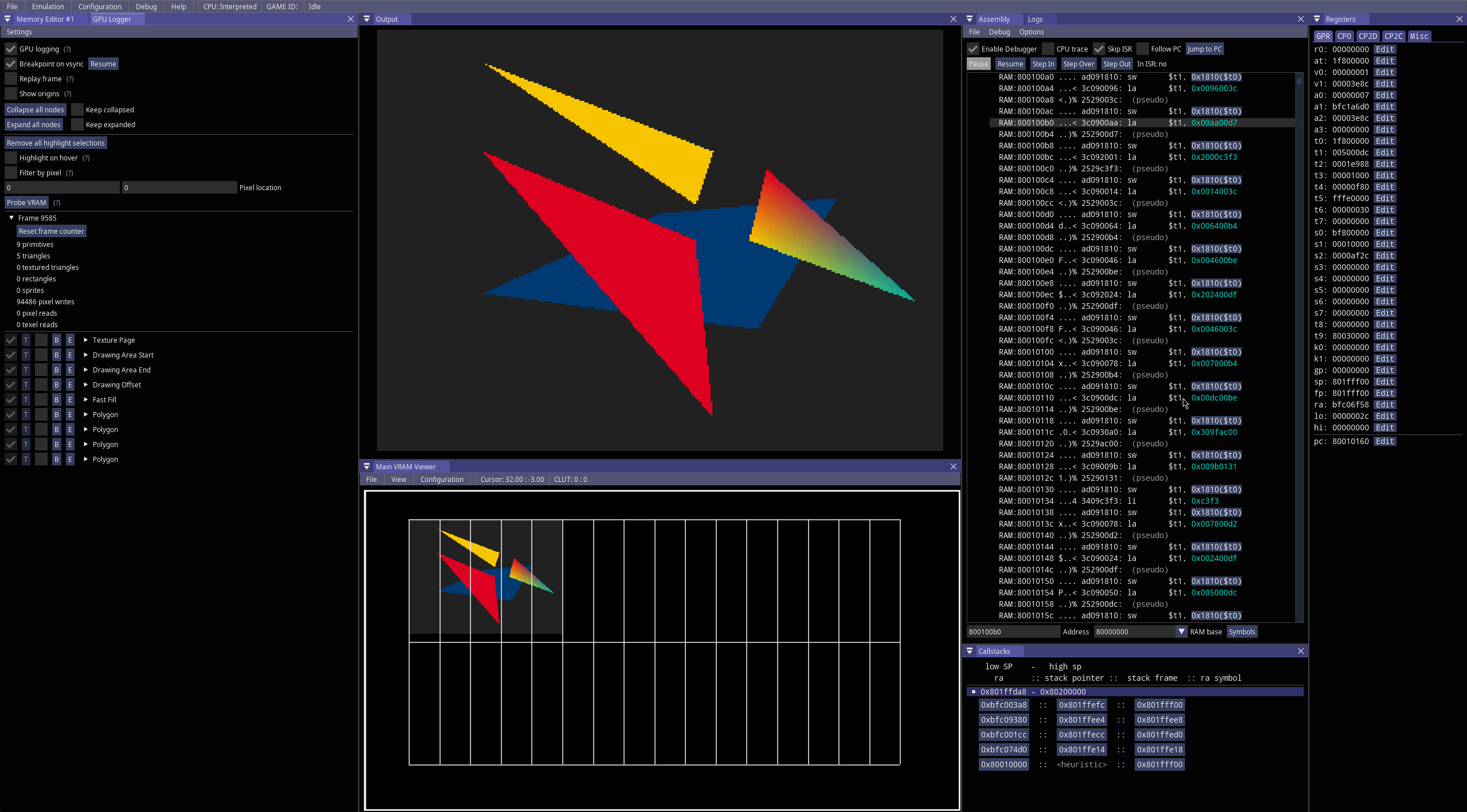Screen dimensions: 1467x812
Task: Click the E icon beside Drawing Offset
Action: click(x=70, y=385)
